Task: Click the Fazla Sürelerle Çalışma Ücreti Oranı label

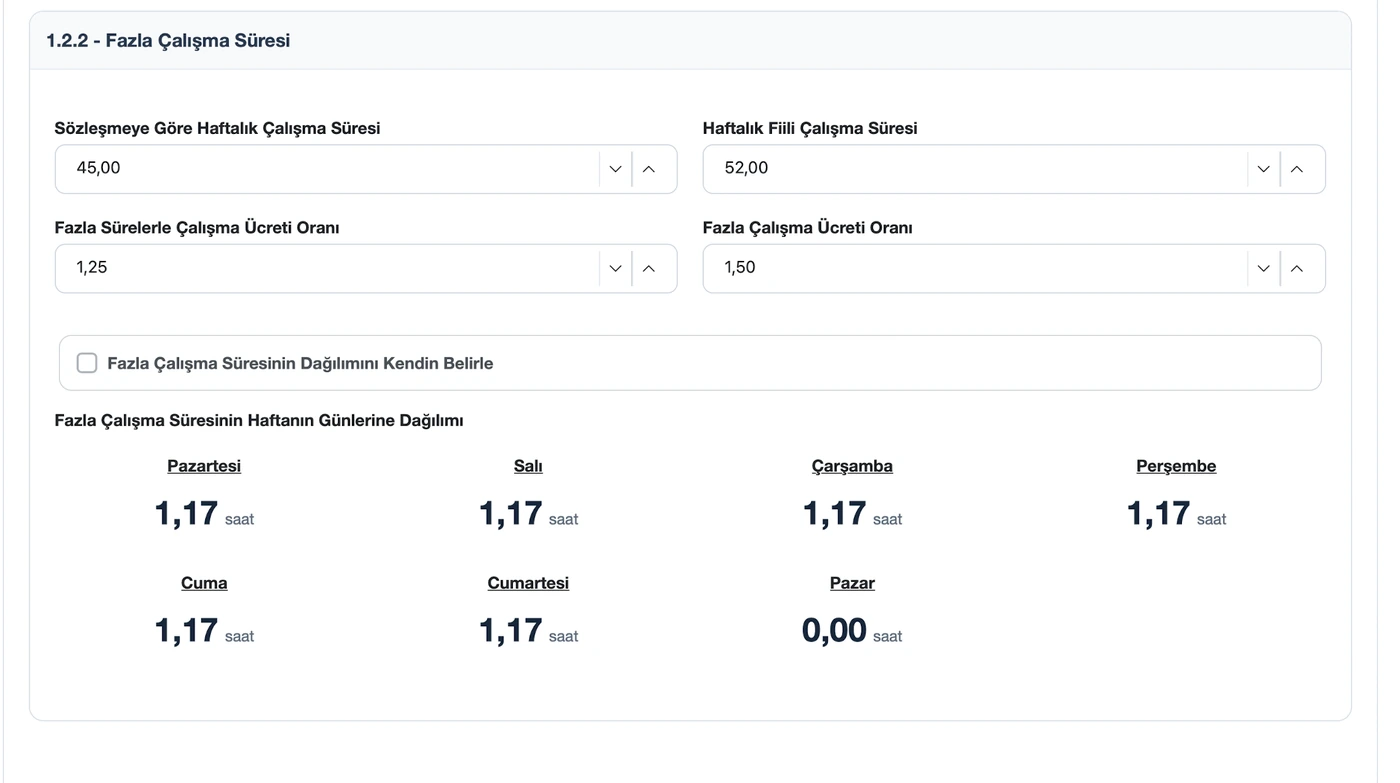Action: coord(197,228)
